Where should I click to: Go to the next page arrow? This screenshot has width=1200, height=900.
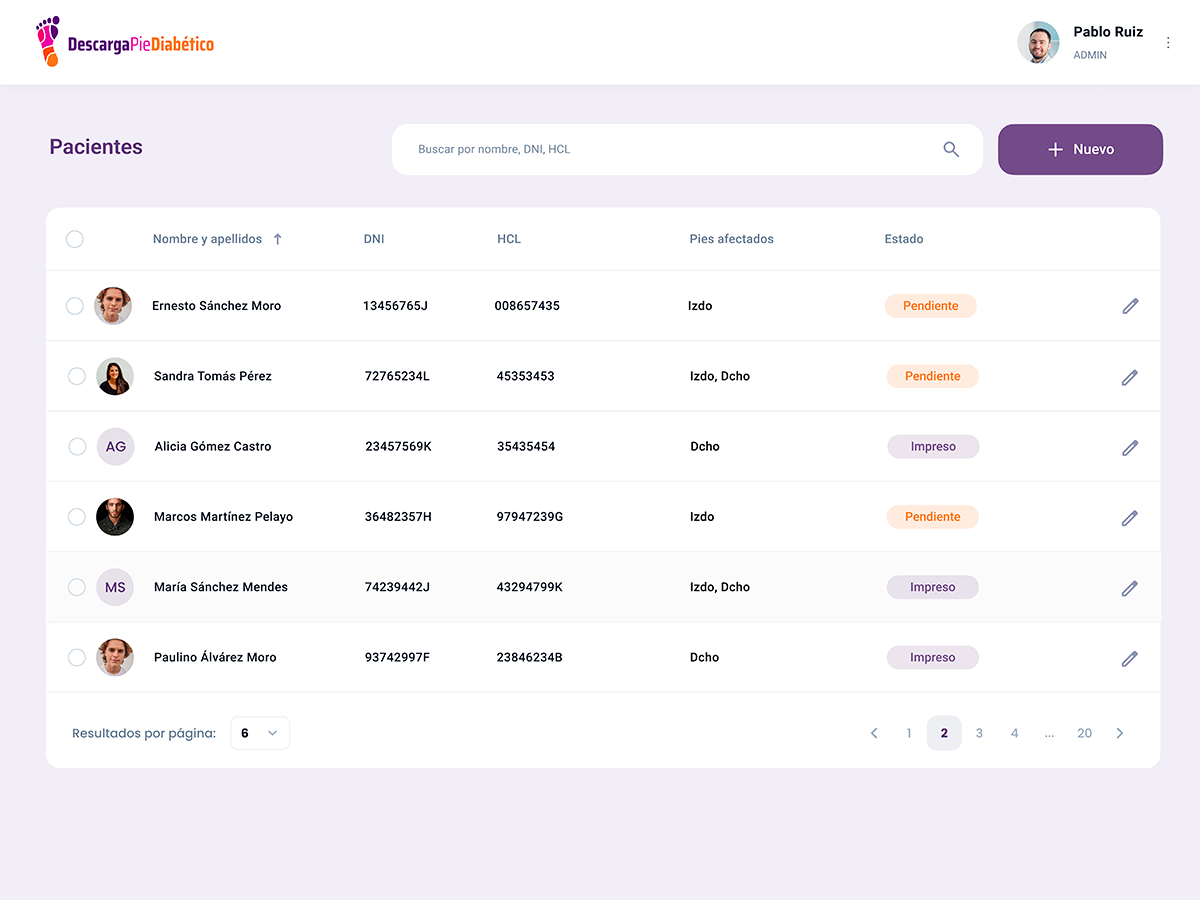tap(1119, 733)
